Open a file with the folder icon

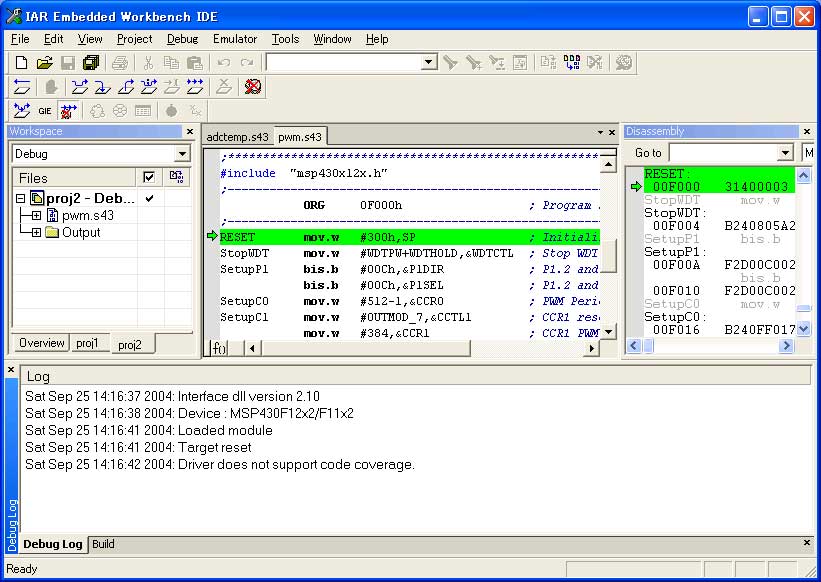[x=45, y=63]
